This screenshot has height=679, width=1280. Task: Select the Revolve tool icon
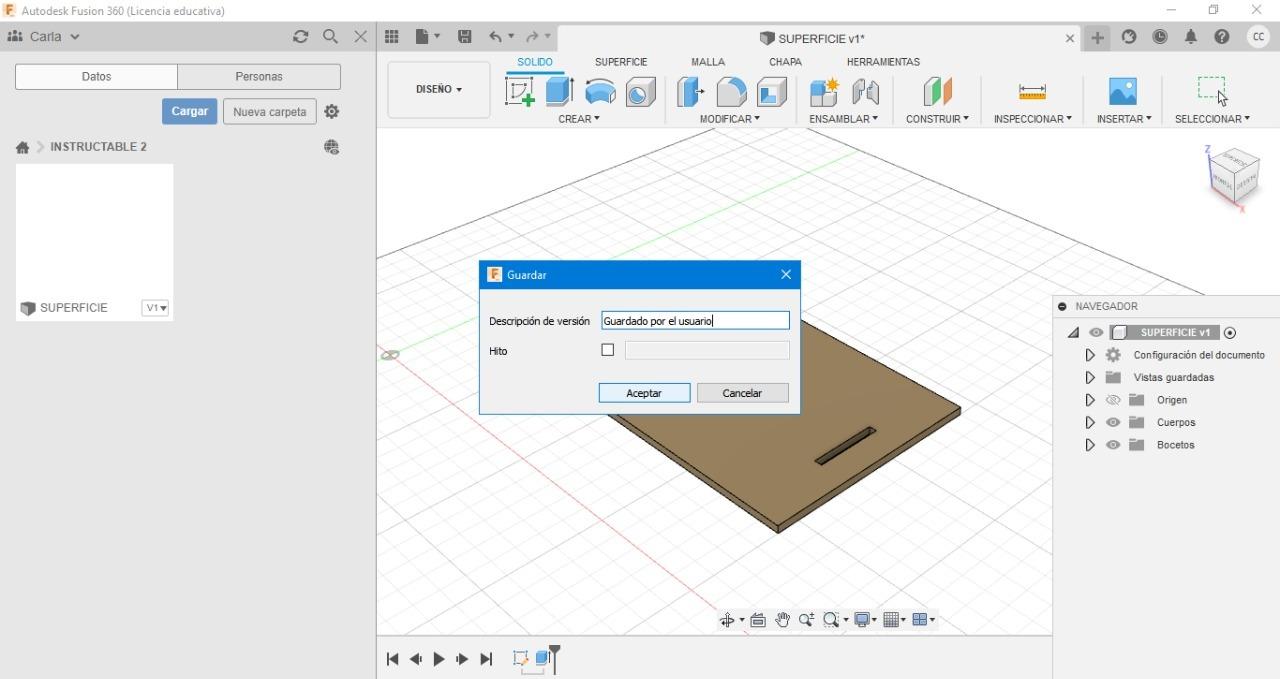[x=600, y=92]
